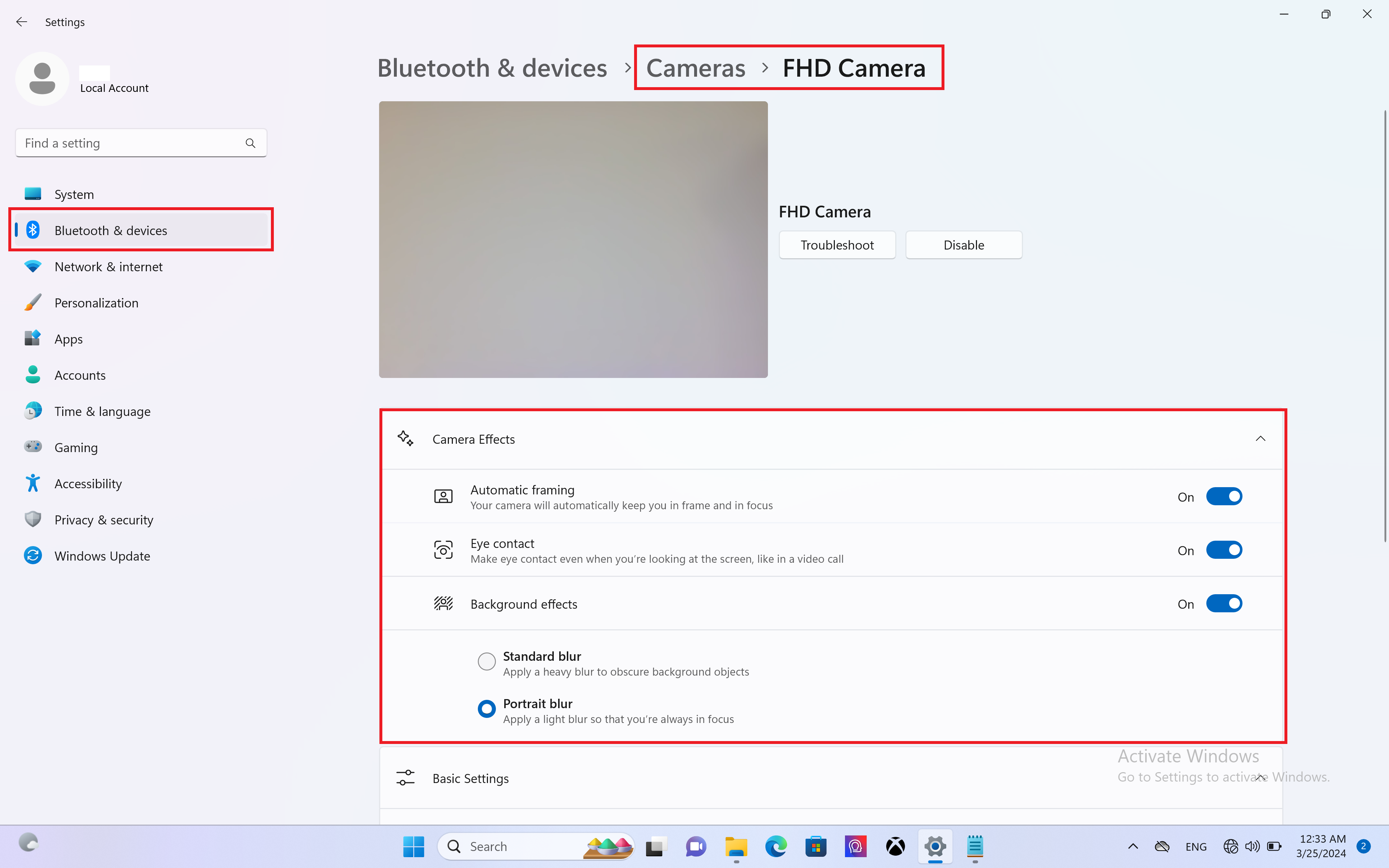Click the volume icon in system tray
1389x868 pixels.
point(1252,846)
